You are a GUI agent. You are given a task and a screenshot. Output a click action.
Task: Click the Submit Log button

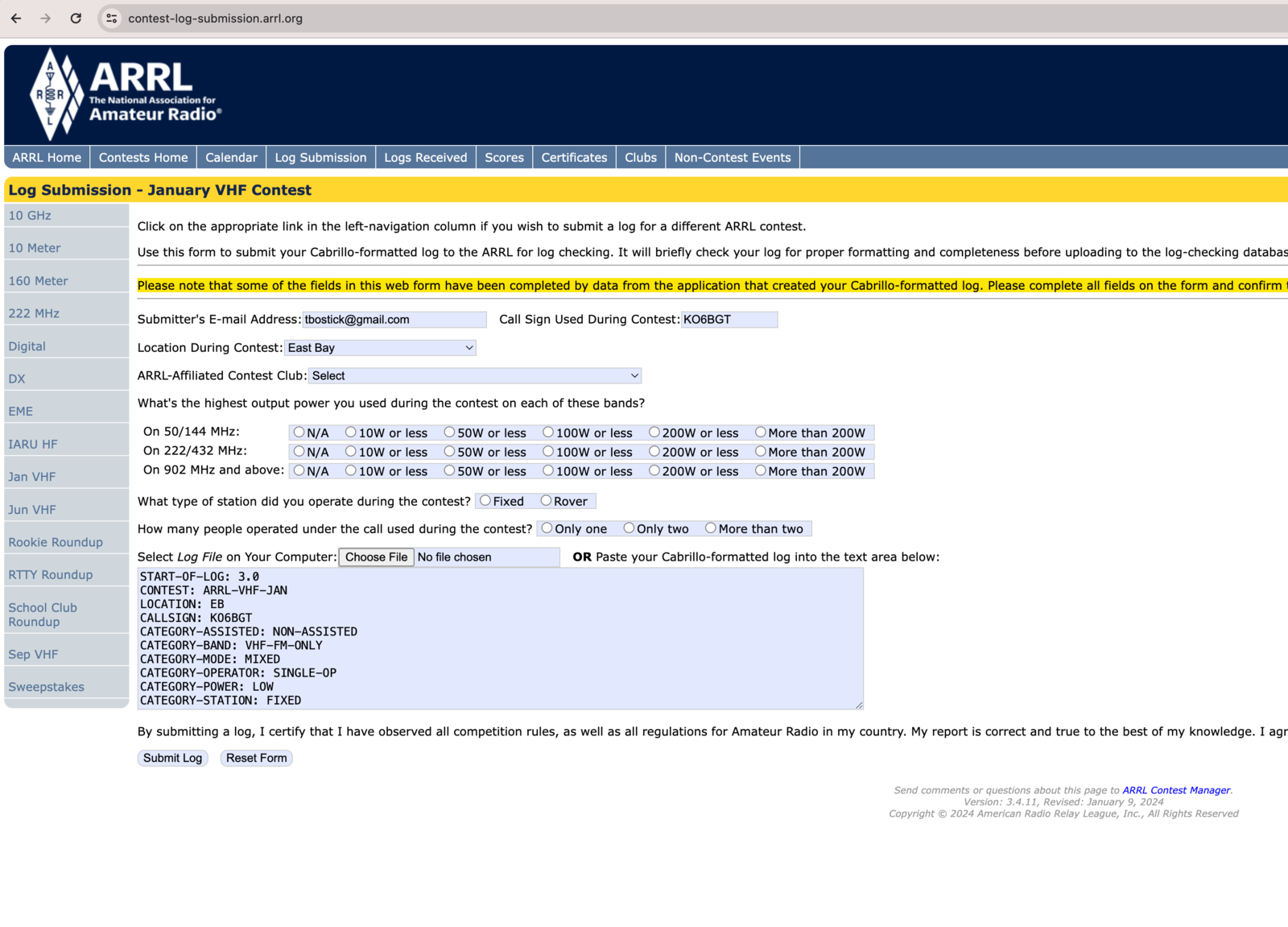(173, 758)
